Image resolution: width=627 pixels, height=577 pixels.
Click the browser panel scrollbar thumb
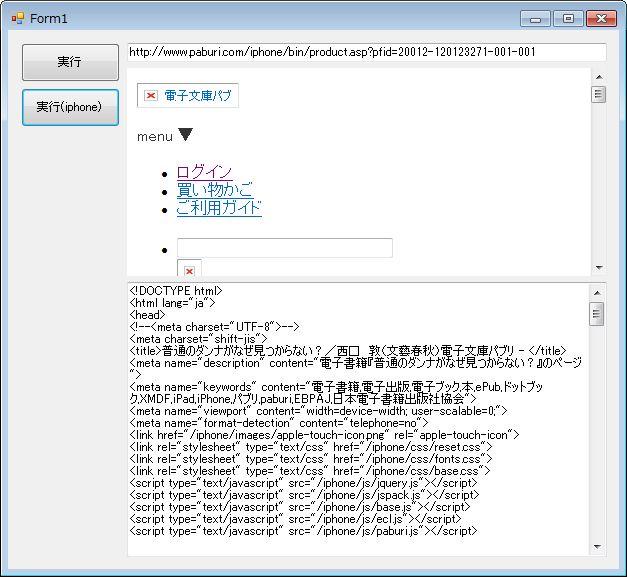coord(598,95)
